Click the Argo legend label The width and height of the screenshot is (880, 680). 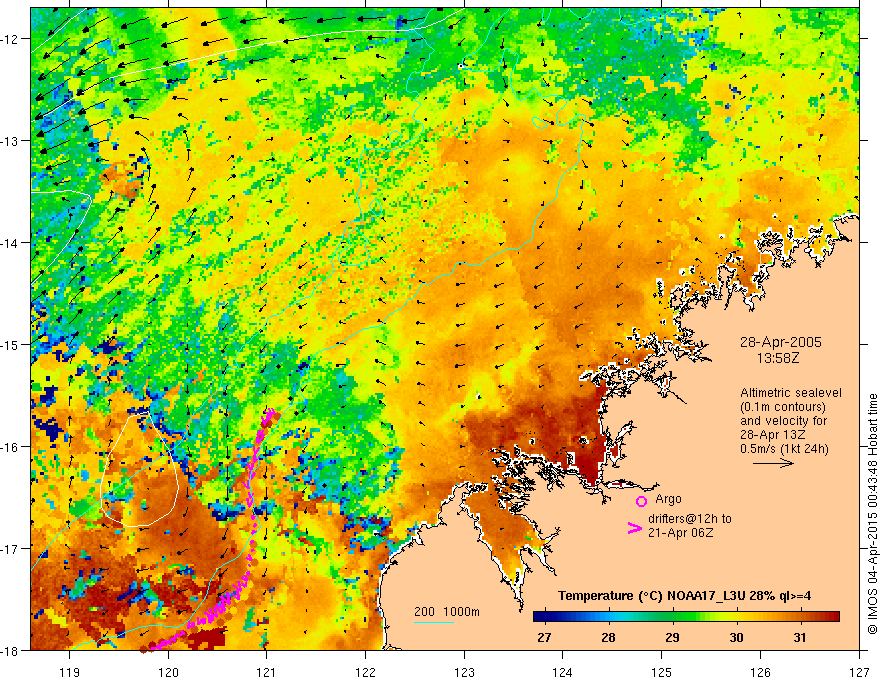coord(668,499)
